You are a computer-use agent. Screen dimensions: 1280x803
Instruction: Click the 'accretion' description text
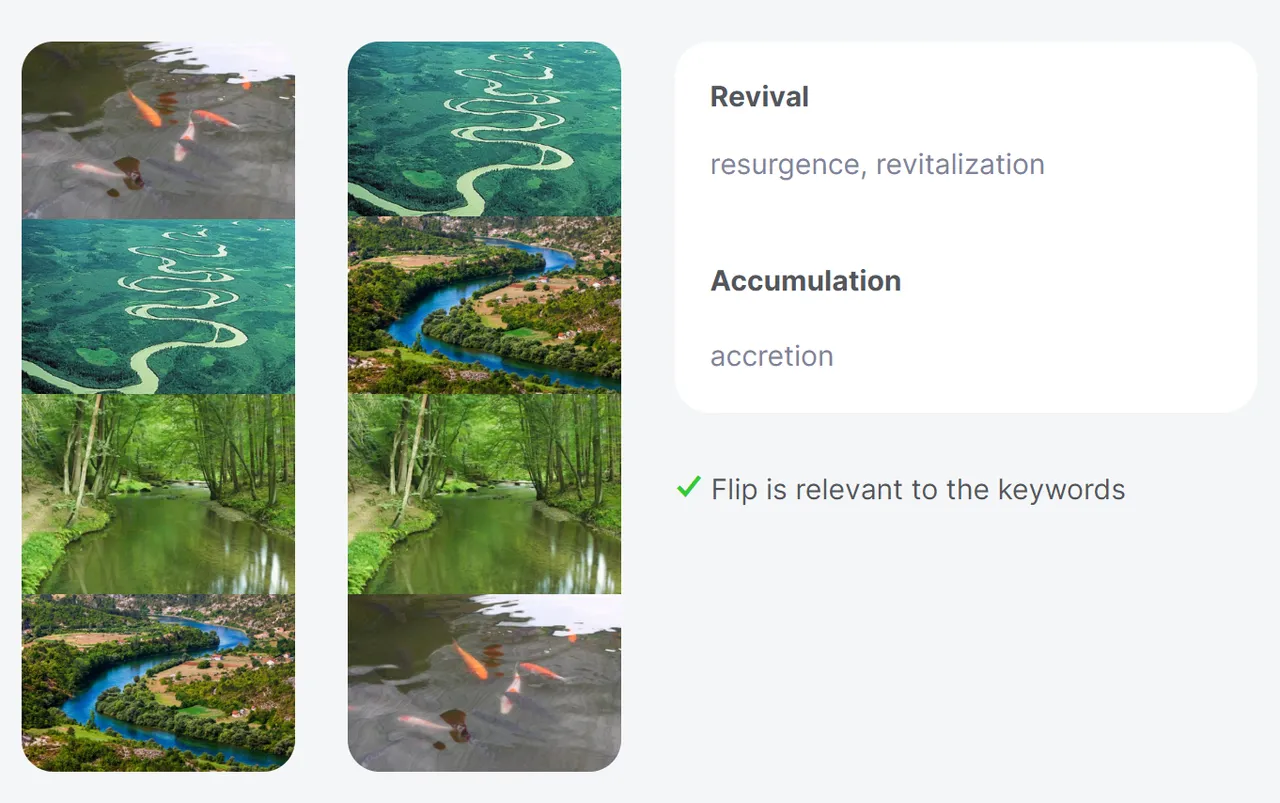[771, 356]
